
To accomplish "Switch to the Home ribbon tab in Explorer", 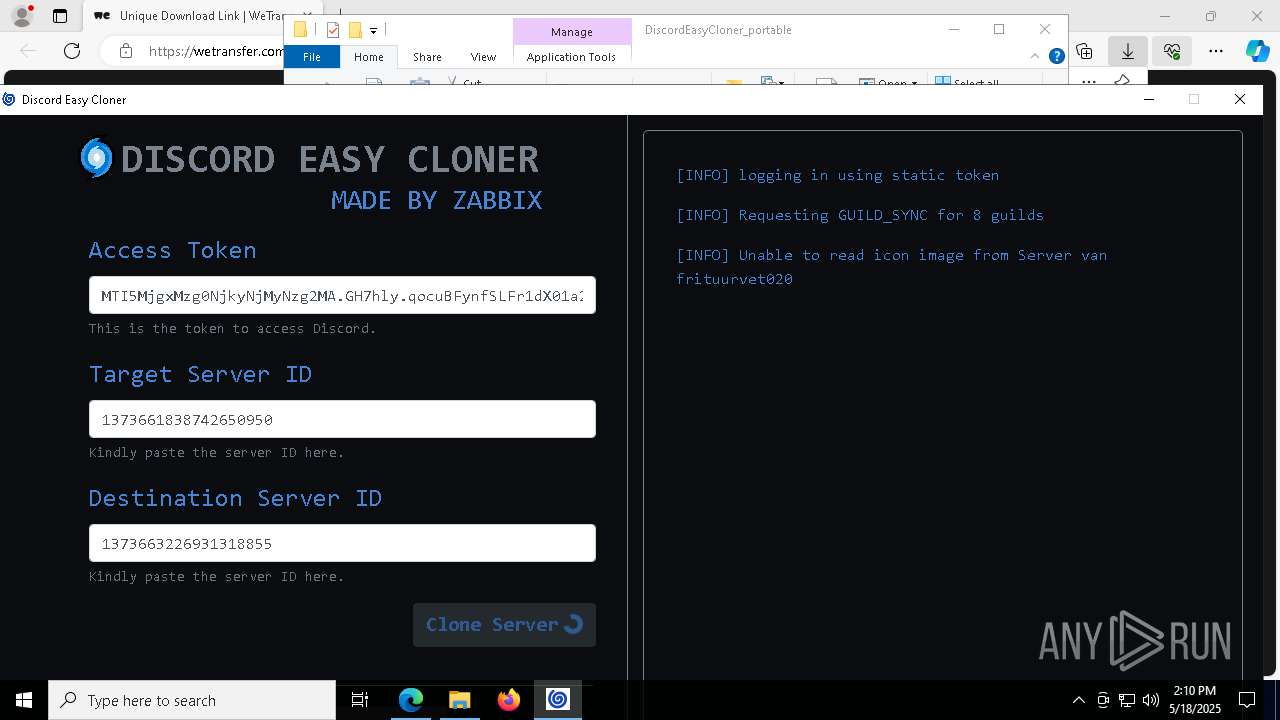I will 369,57.
